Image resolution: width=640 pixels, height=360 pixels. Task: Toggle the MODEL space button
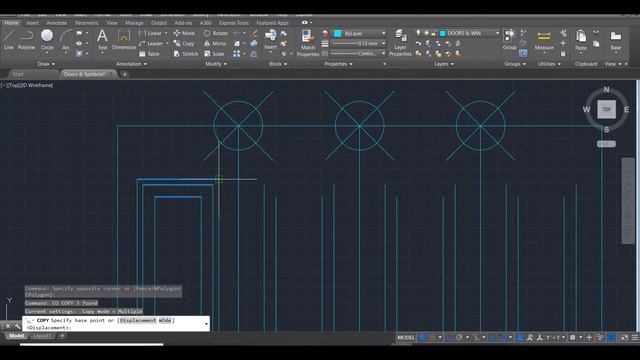point(405,337)
